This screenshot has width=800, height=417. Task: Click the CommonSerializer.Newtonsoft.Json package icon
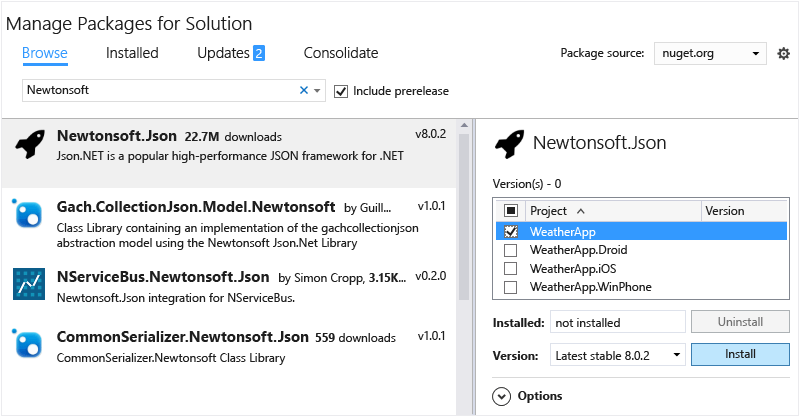pos(28,344)
